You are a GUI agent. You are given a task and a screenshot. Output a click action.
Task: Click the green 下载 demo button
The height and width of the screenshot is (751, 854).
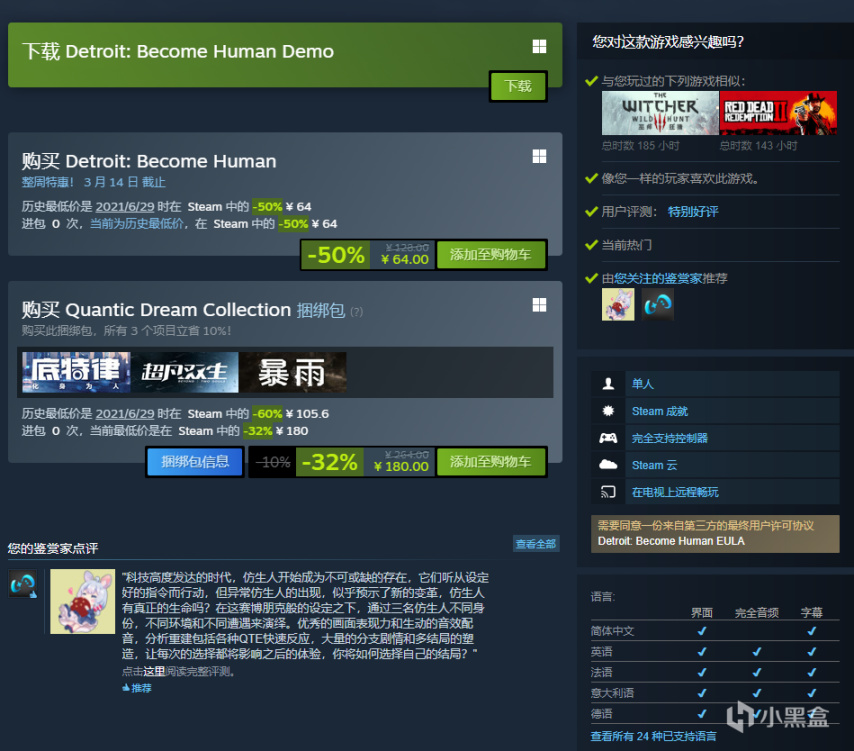click(x=518, y=86)
